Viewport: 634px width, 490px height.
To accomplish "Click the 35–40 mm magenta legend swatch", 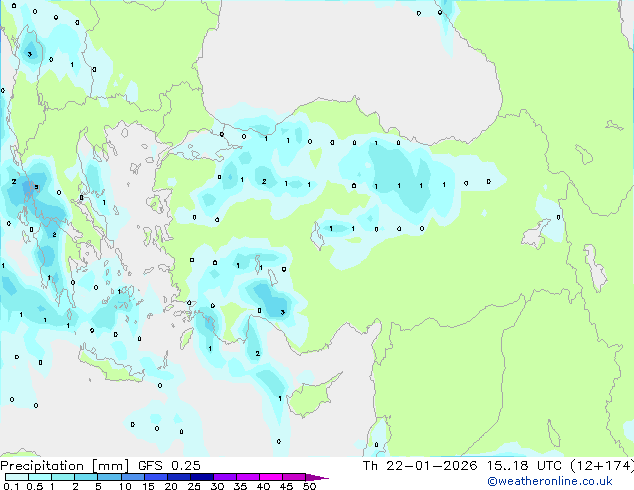I will pos(251,477).
